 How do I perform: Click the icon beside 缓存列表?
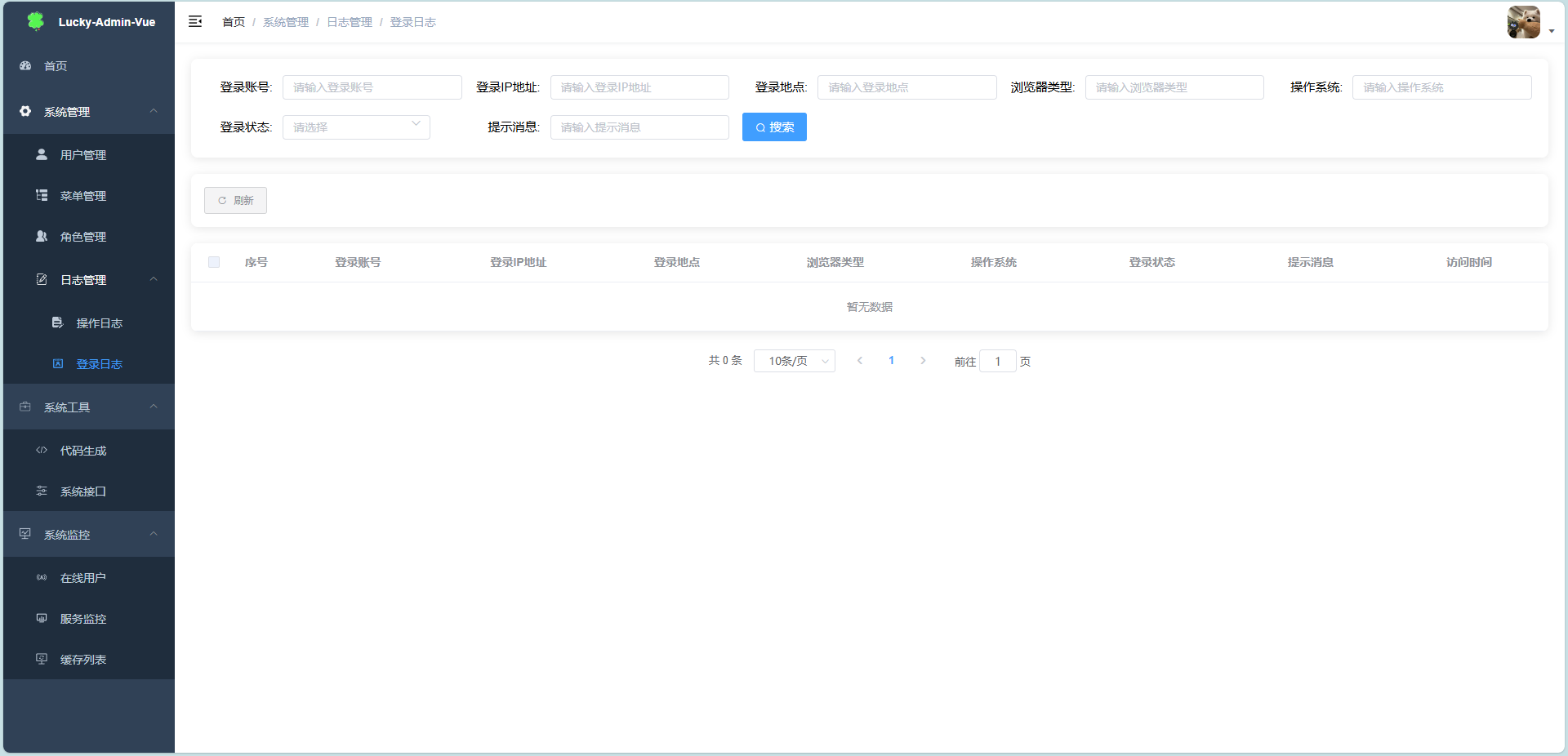(42, 659)
